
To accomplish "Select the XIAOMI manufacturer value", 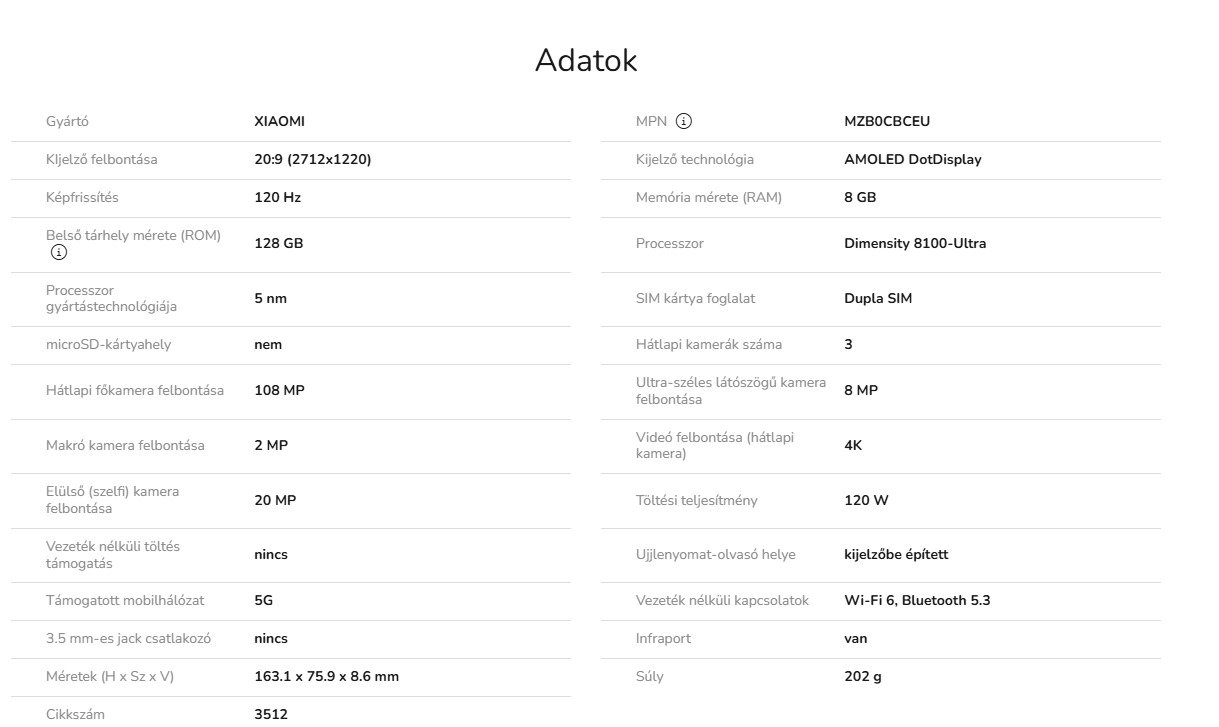I will click(279, 121).
